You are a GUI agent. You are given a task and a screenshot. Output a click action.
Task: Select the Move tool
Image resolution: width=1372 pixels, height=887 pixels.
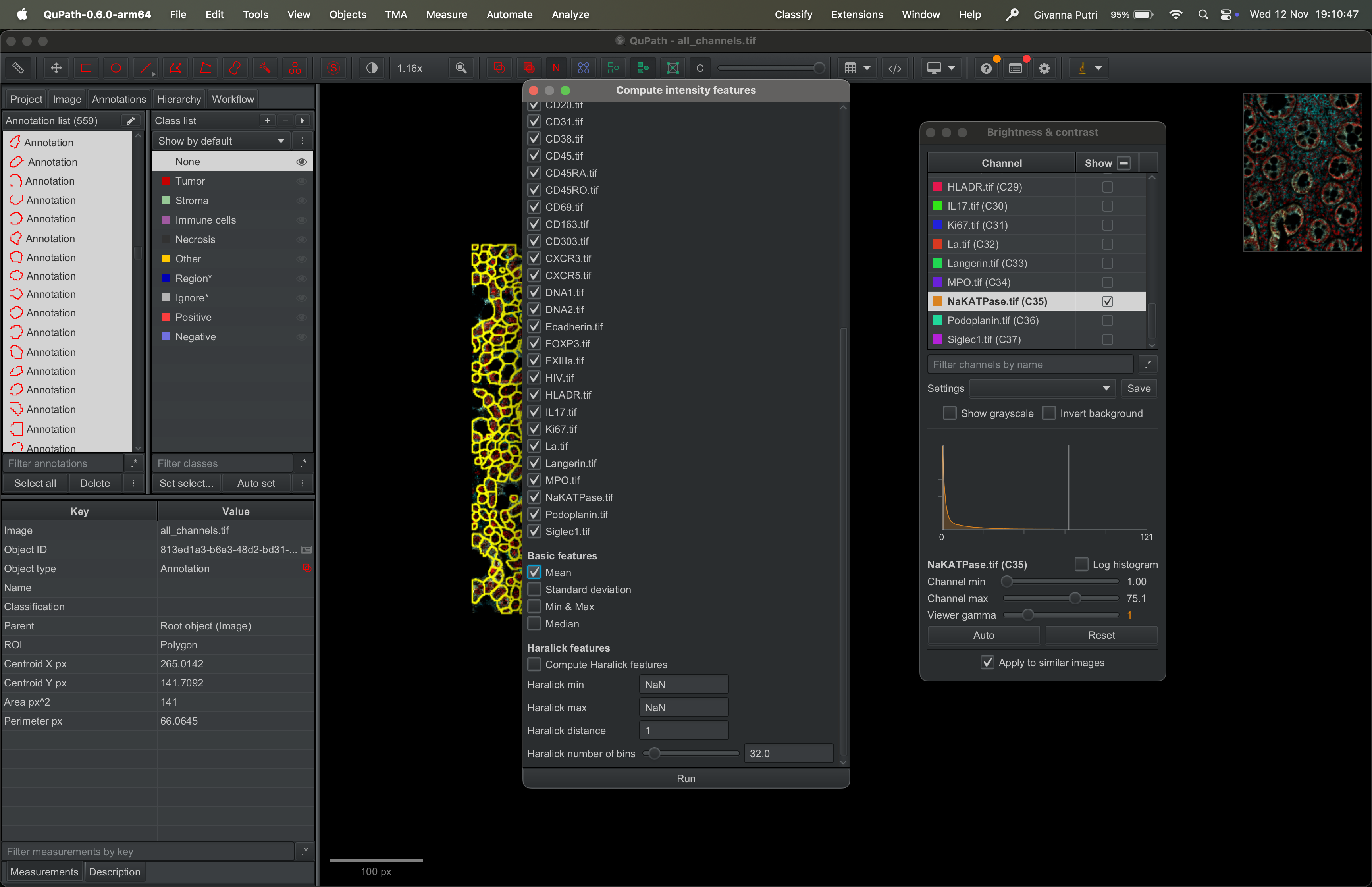click(56, 68)
